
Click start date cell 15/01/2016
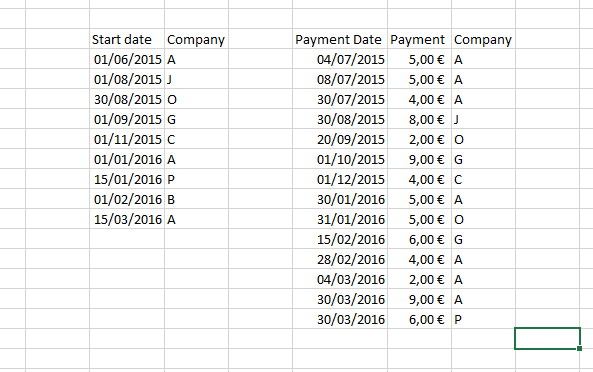127,180
